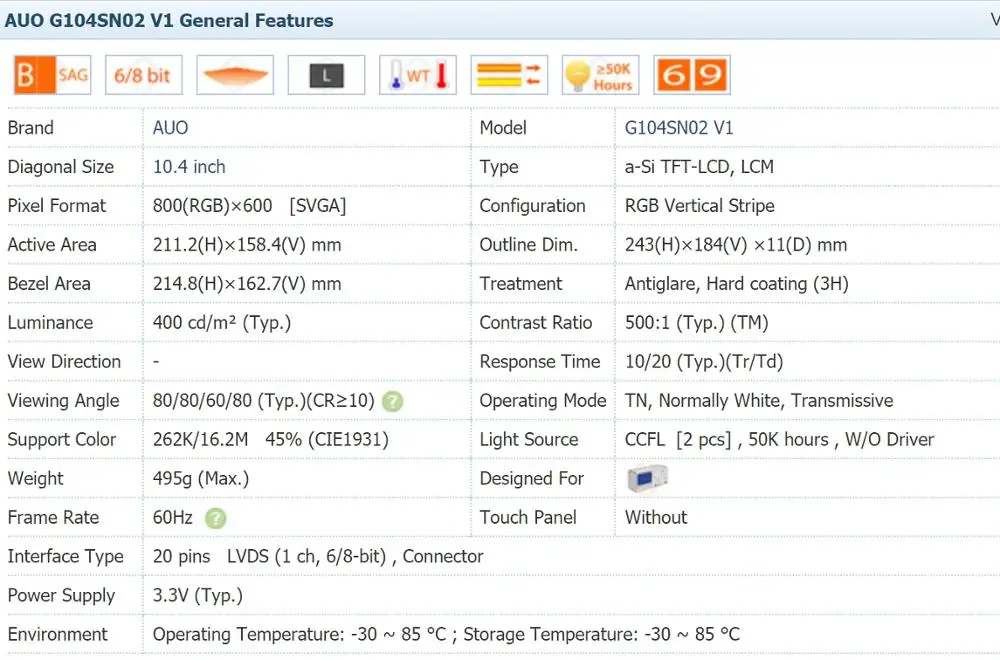Image resolution: width=1000 pixels, height=660 pixels.
Task: Click the Brand row label
Action: [31, 128]
